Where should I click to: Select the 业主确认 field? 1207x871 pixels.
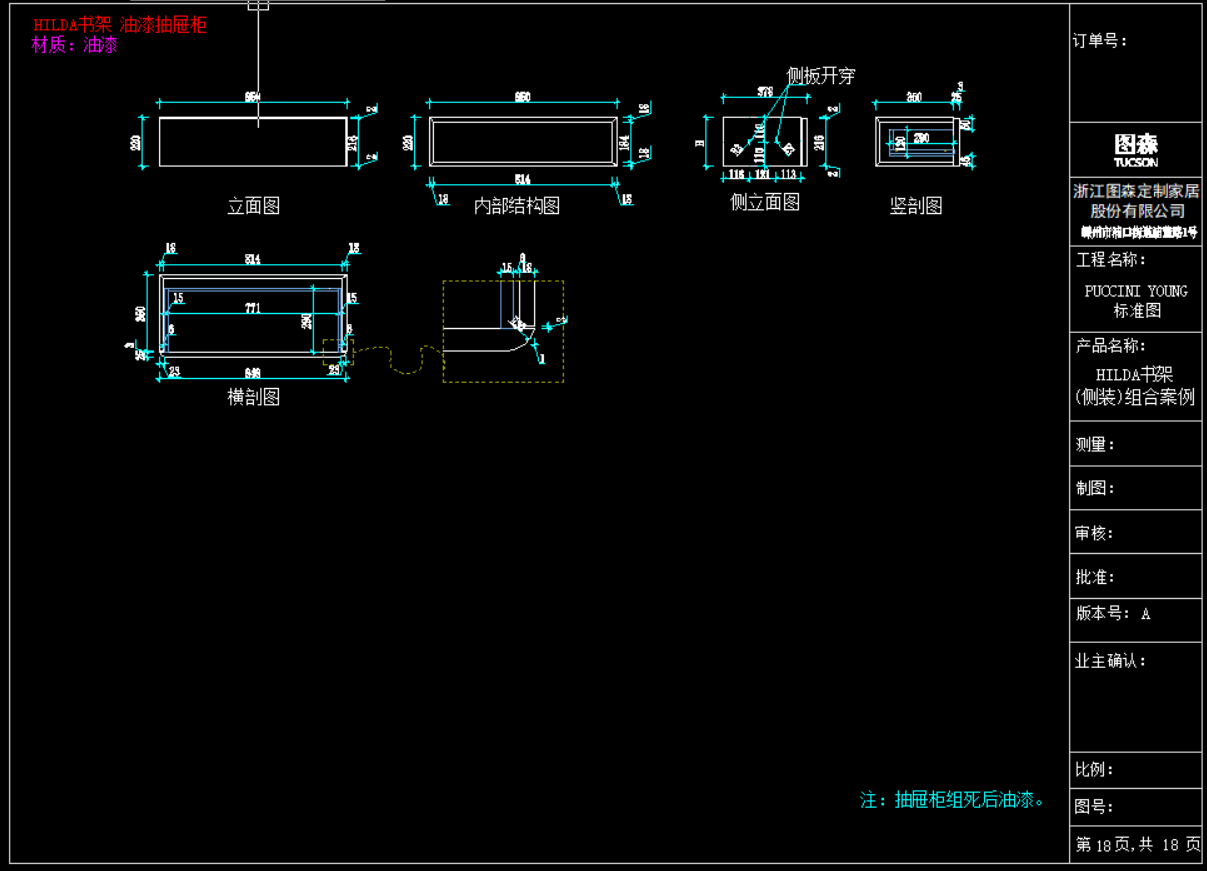coord(1110,661)
